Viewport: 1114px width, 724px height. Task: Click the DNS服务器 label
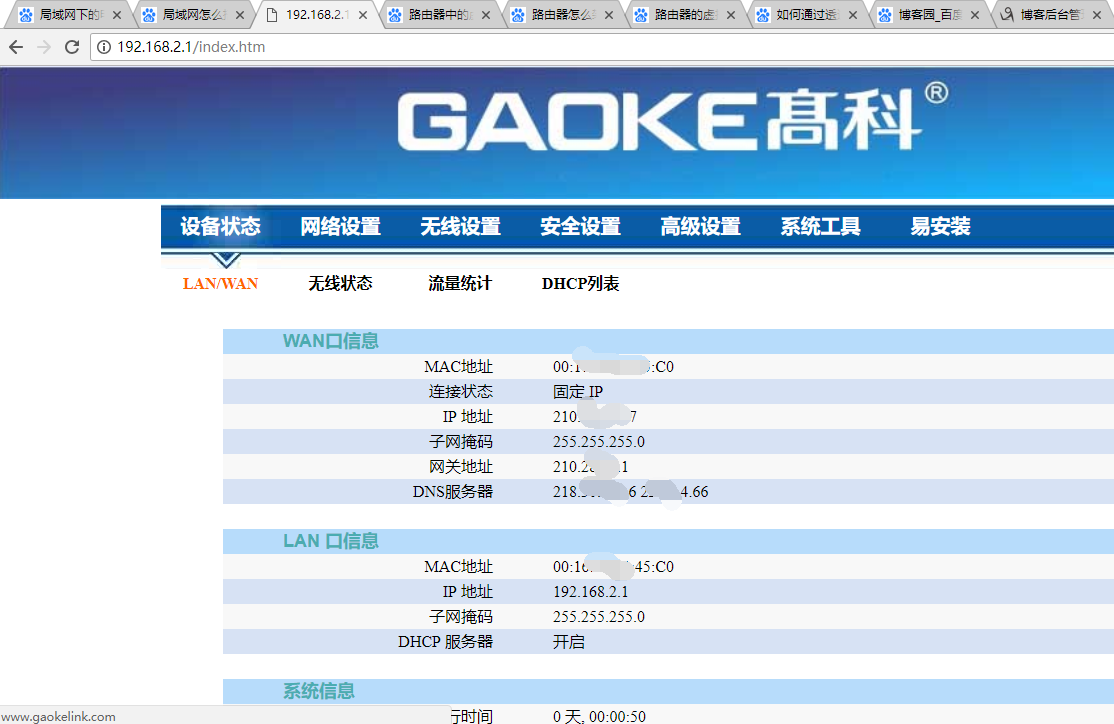tap(453, 492)
